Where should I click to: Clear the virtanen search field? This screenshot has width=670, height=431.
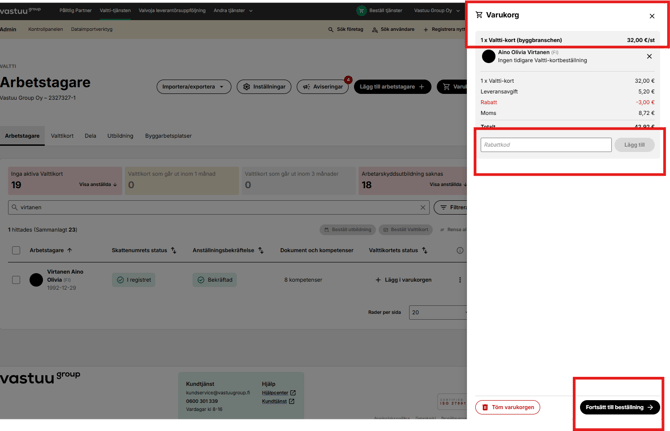pyautogui.click(x=423, y=207)
